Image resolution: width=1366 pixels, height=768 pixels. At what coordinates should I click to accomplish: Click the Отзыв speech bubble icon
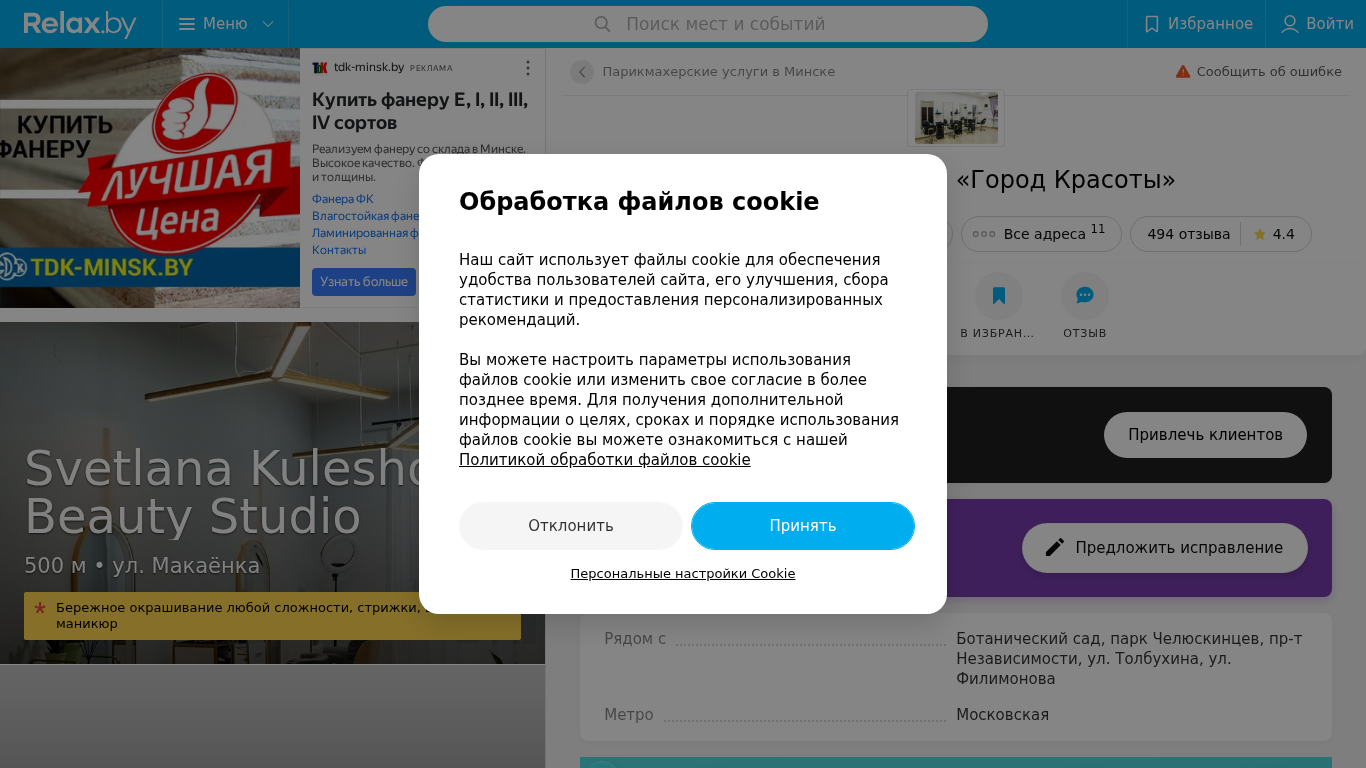click(x=1085, y=296)
